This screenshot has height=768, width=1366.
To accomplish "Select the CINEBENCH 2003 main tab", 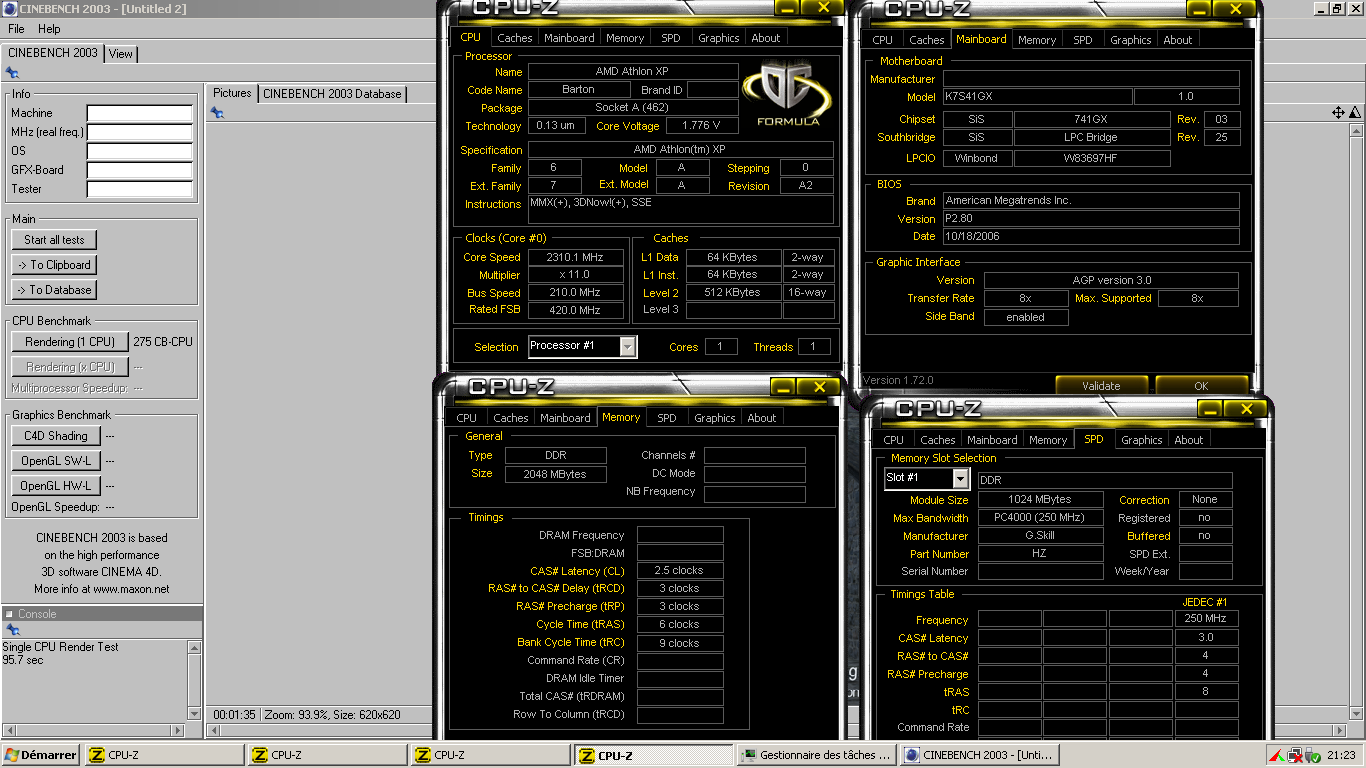I will coord(53,53).
